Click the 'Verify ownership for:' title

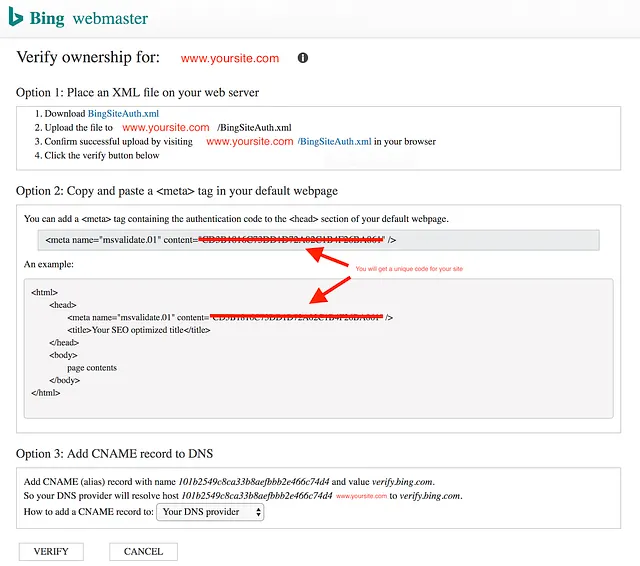tap(88, 57)
